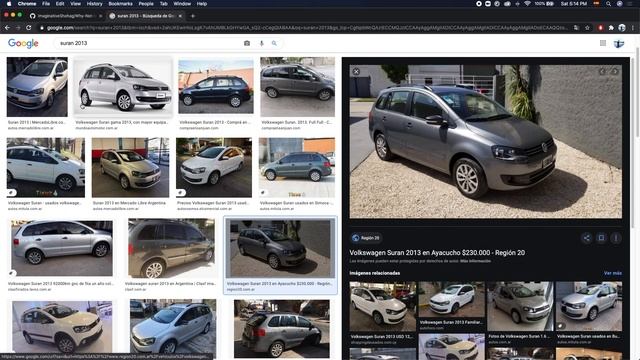Screen dimensions: 640x360
Task: Start voice search with microphone icon
Action: 262,43
